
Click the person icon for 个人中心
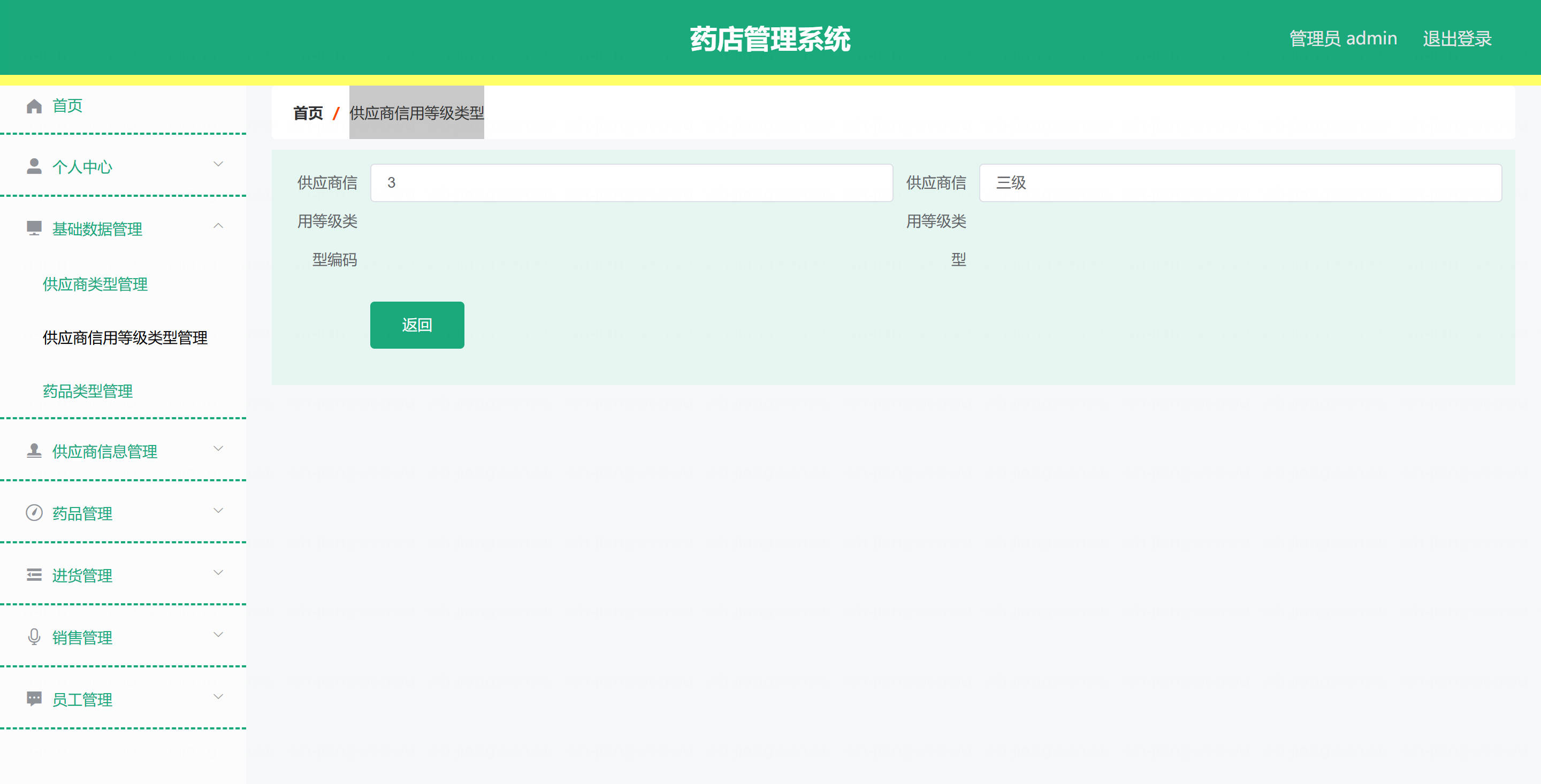[x=34, y=166]
